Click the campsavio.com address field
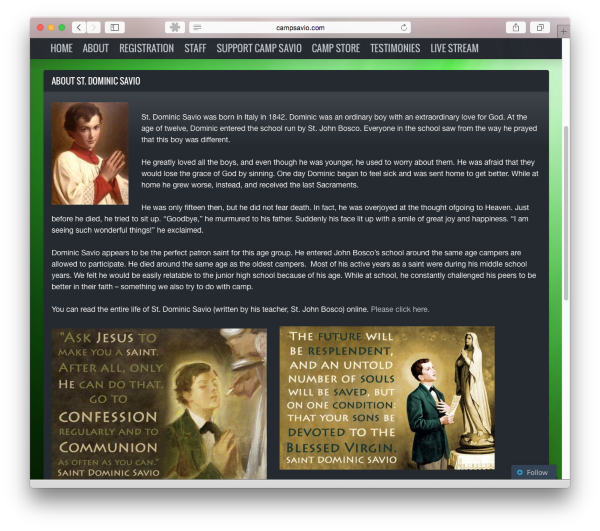 point(300,28)
